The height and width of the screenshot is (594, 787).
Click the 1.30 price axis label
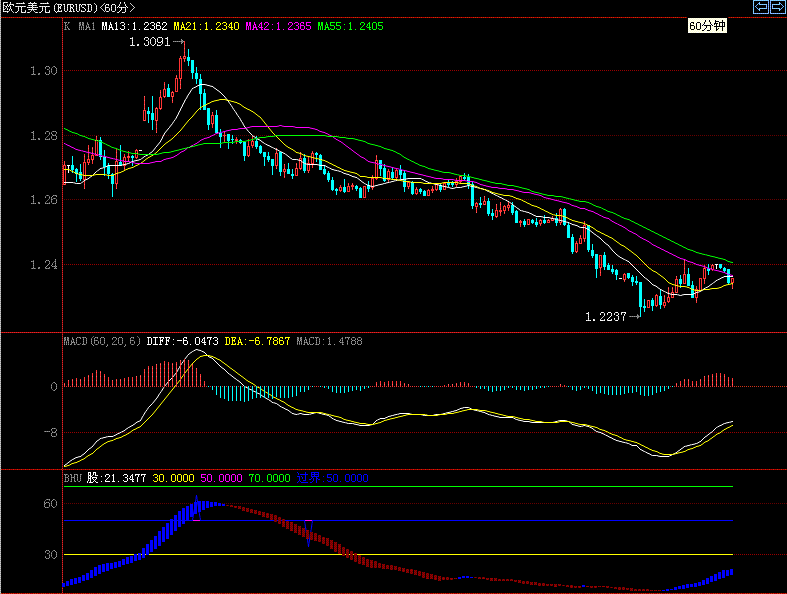[44, 71]
